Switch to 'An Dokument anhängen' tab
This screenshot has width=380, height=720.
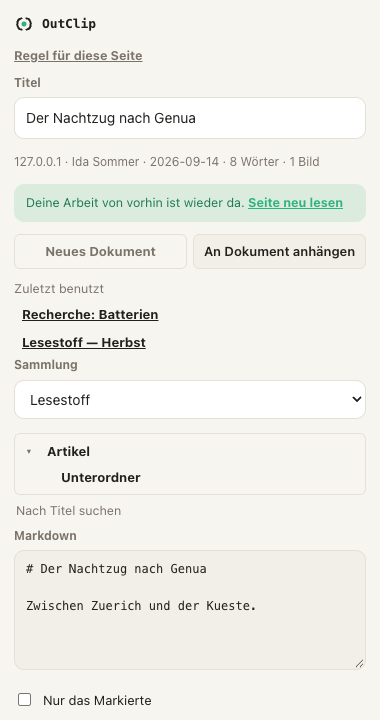coord(279,252)
